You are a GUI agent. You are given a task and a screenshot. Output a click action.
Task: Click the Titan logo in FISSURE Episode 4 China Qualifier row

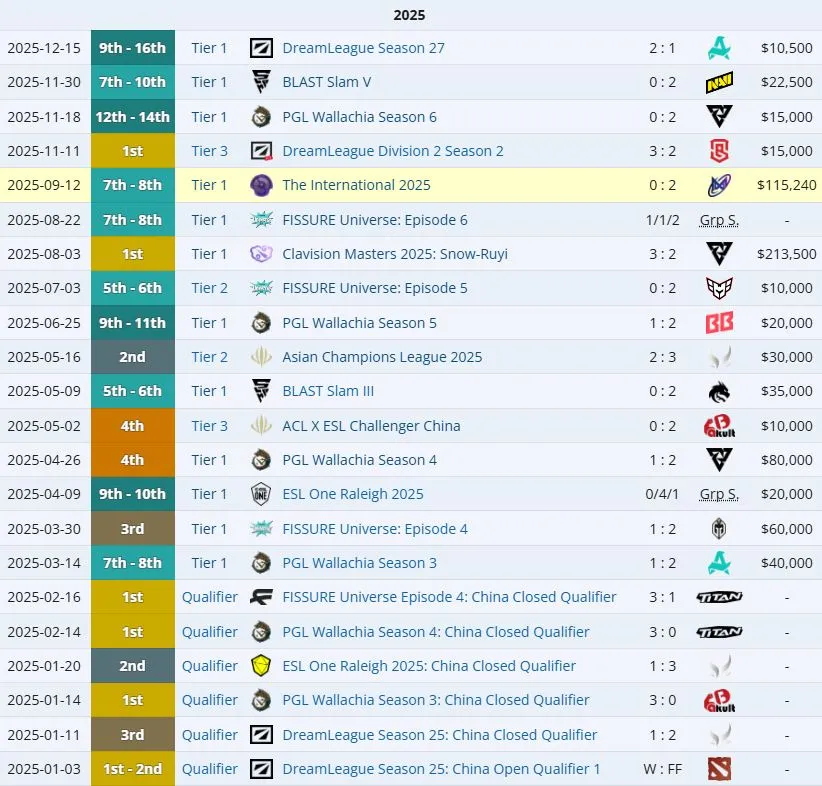(x=719, y=597)
